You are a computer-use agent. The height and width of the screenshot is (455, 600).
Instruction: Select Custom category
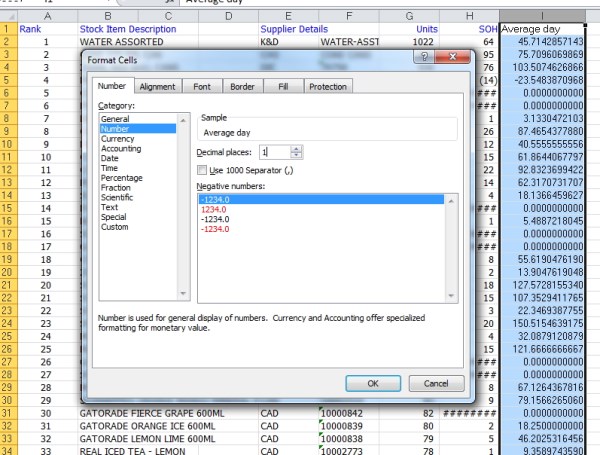pos(138,227)
